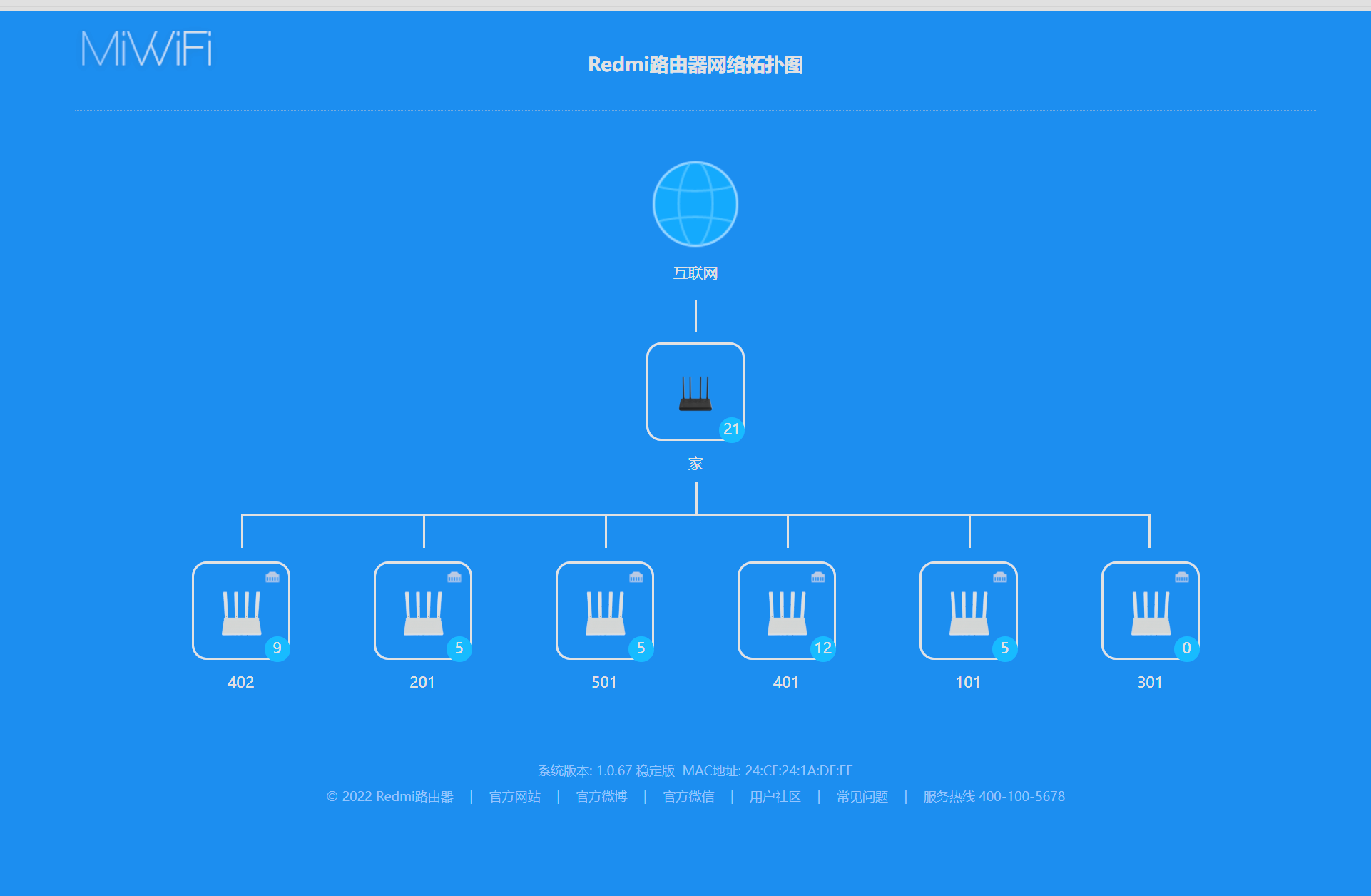
Task: Open the 用户社区 footer link
Action: 775,796
